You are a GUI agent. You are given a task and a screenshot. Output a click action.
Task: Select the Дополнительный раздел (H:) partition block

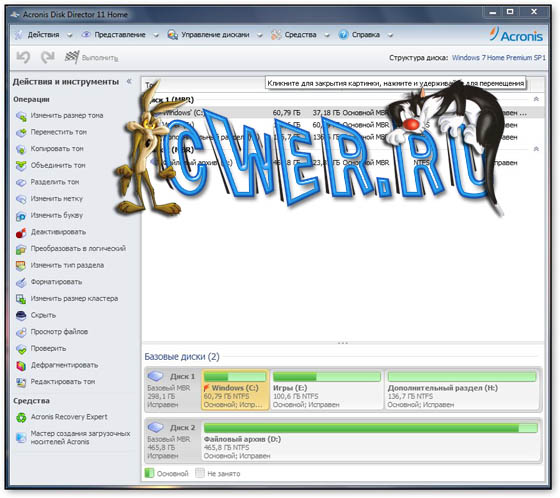(x=462, y=390)
